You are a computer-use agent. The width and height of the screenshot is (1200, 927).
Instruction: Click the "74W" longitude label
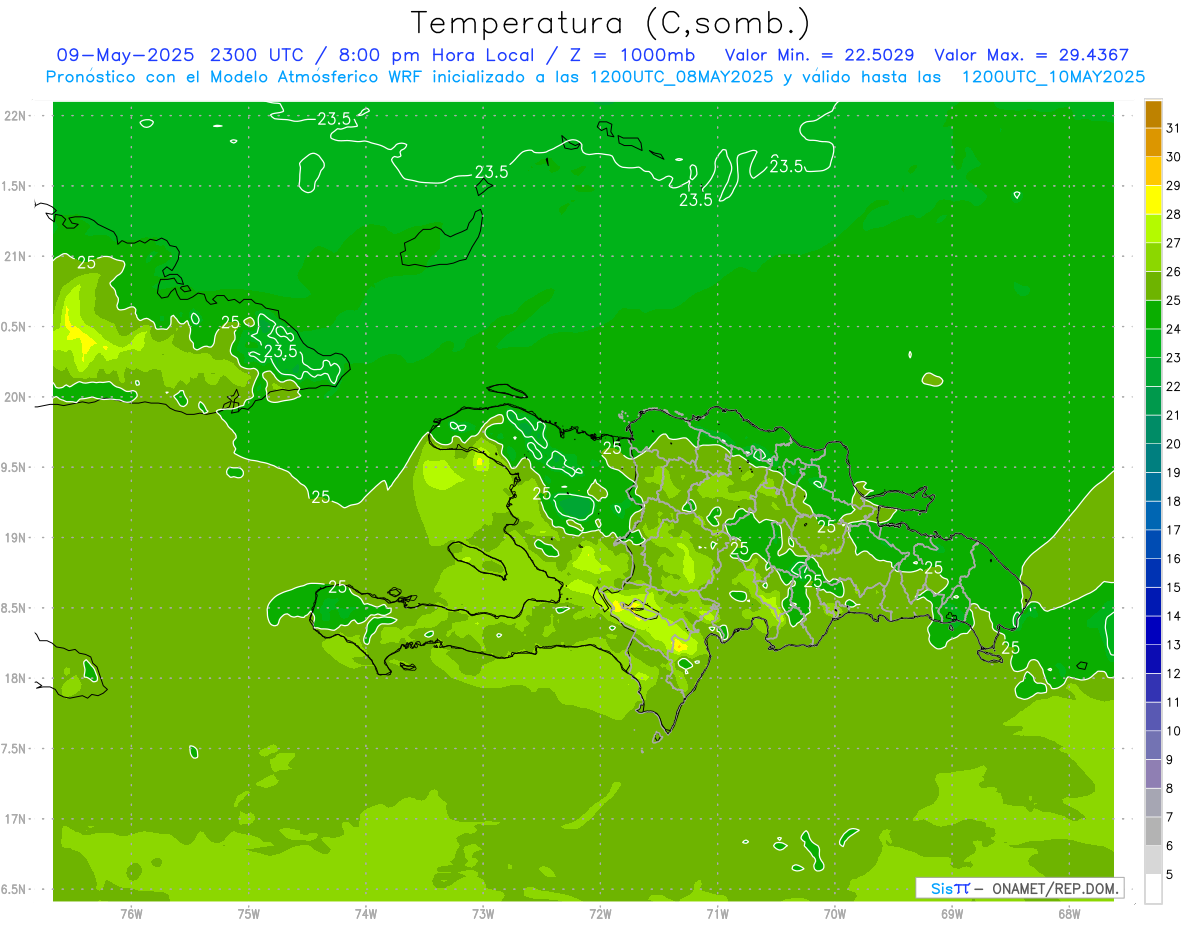pyautogui.click(x=366, y=914)
